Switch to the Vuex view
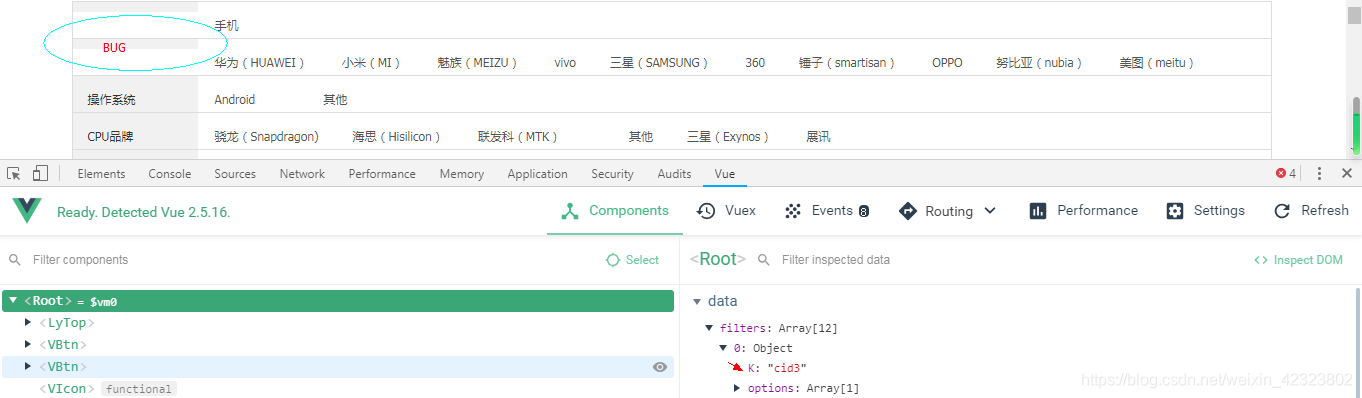The image size is (1362, 398). (726, 211)
